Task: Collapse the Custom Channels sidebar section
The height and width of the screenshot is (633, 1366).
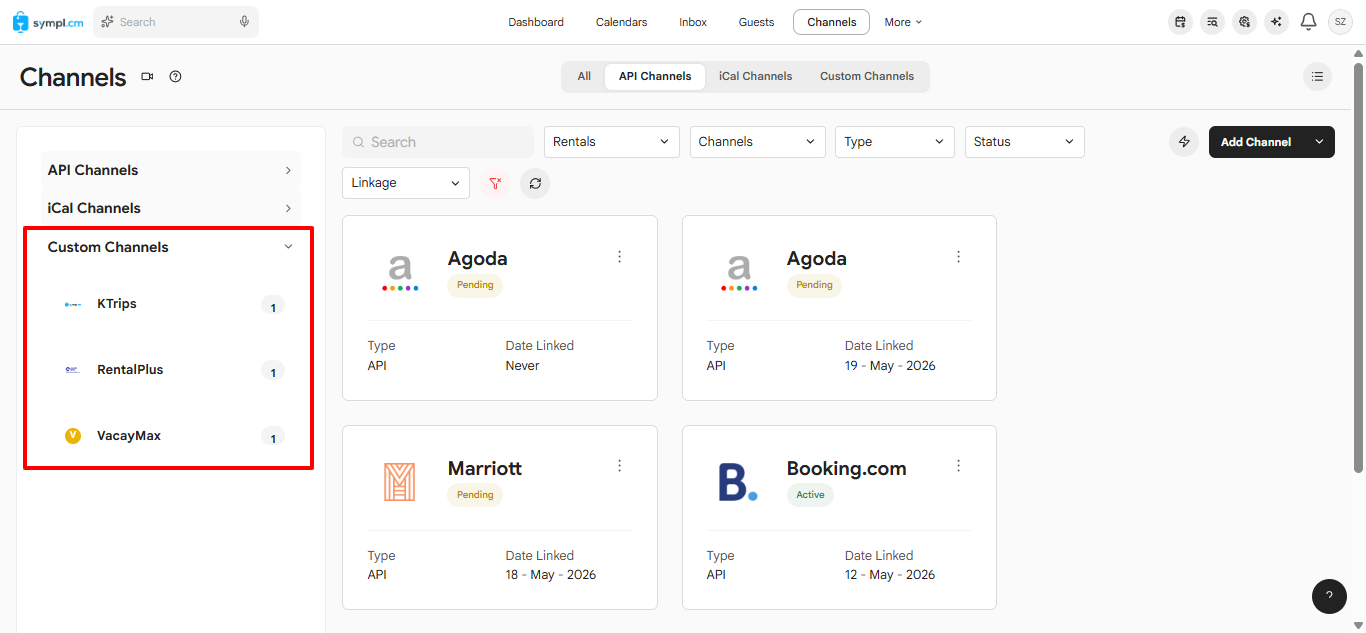Action: [x=170, y=247]
